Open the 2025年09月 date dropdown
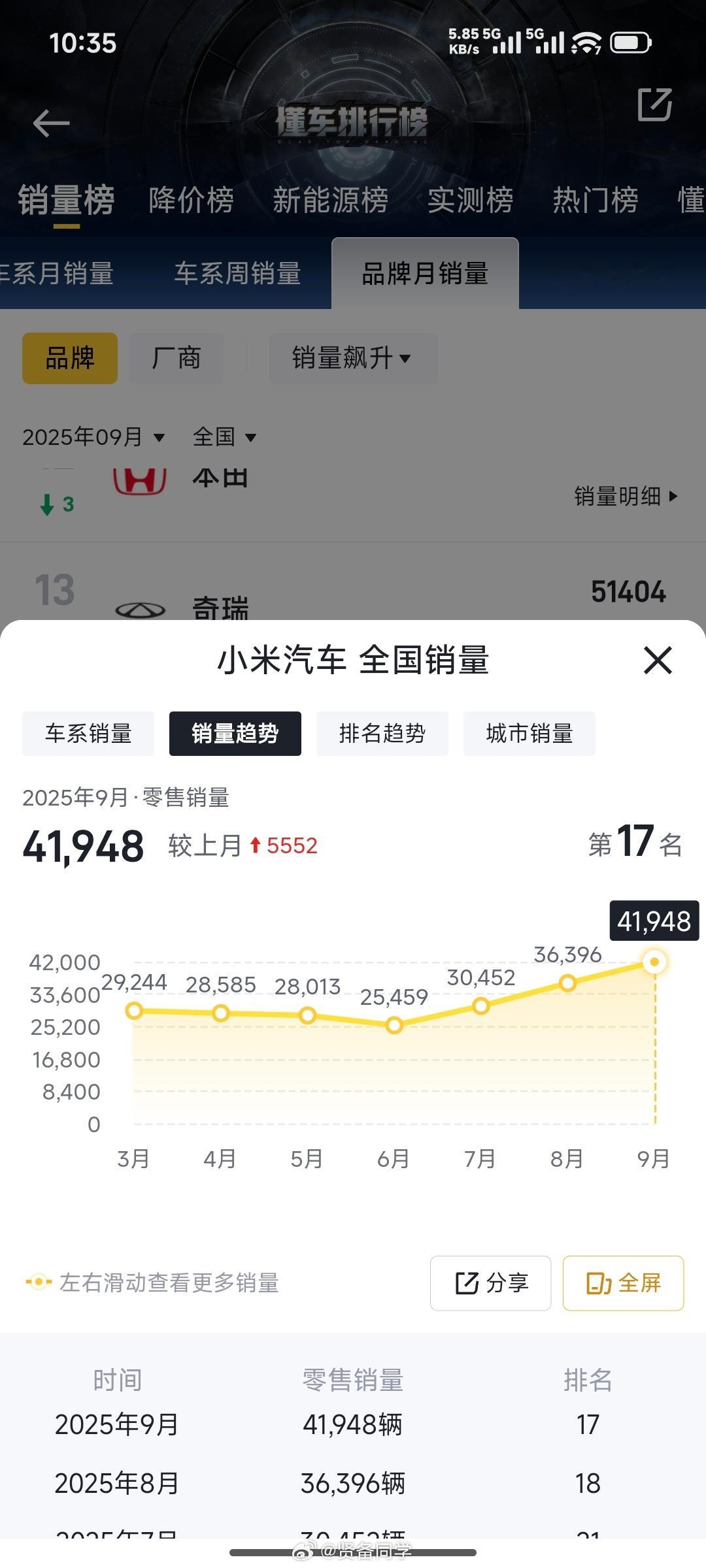This screenshot has width=706, height=1568. coord(93,436)
